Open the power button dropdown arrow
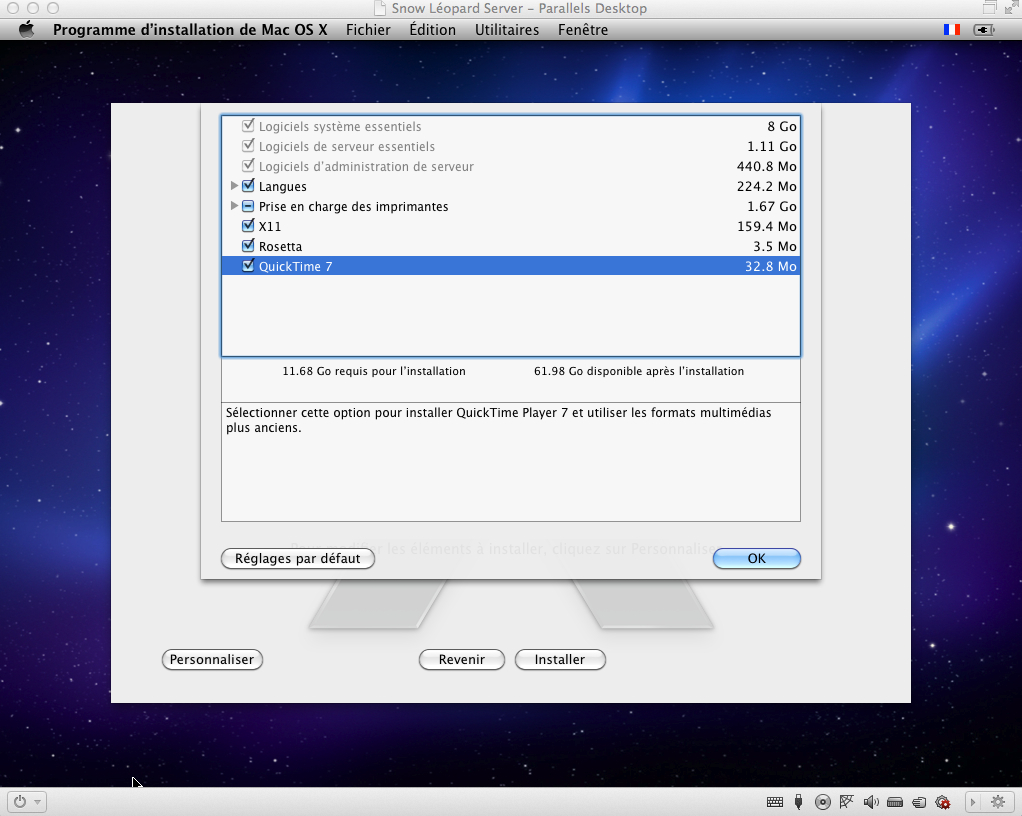 pyautogui.click(x=38, y=802)
